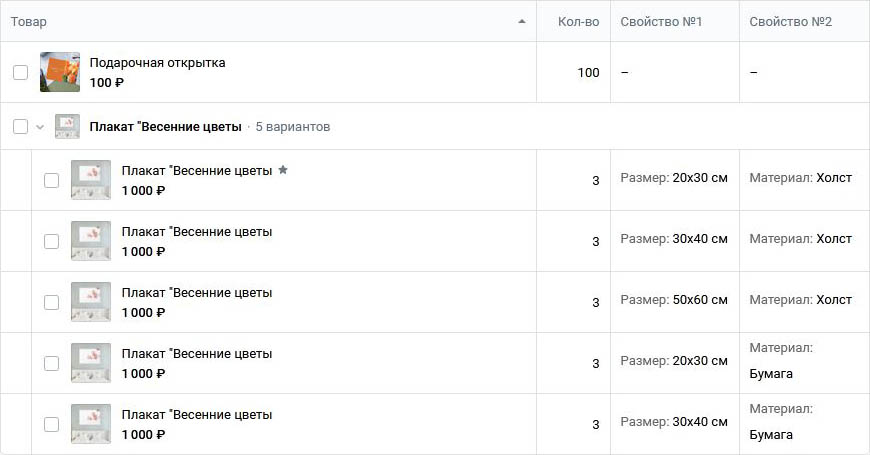Screen dimensions: 870x455
Task: Click the Размер: 50x60 см cell
Action: (674, 300)
